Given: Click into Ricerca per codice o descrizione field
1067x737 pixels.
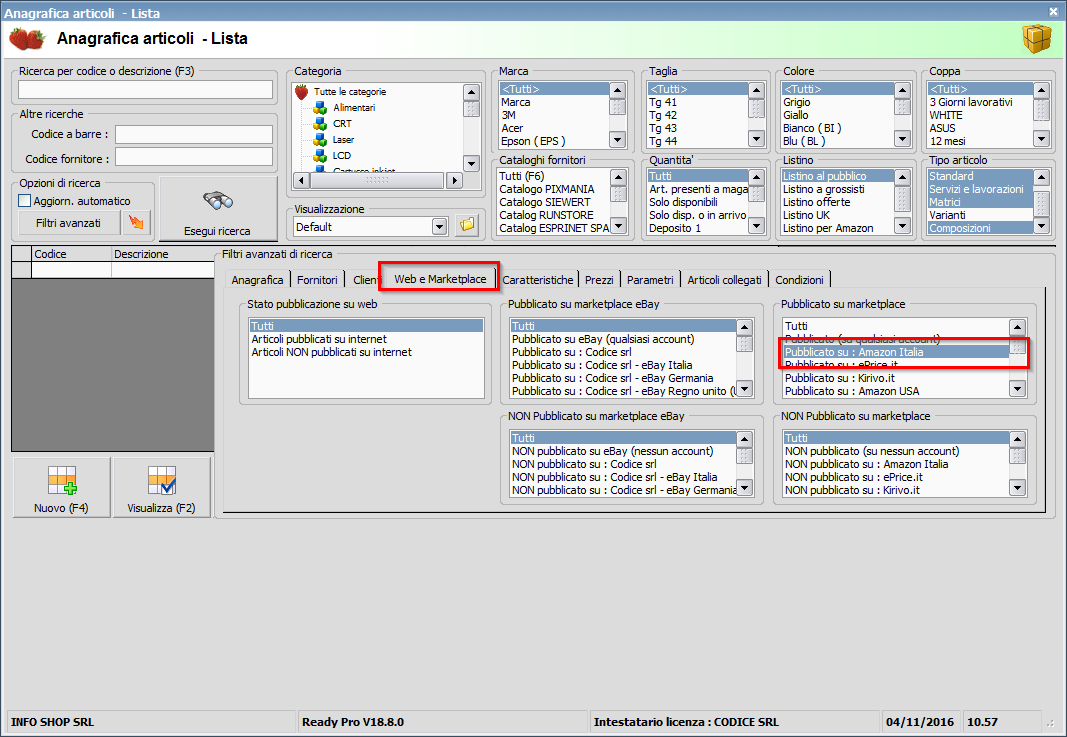Looking at the screenshot, I should pyautogui.click(x=145, y=89).
